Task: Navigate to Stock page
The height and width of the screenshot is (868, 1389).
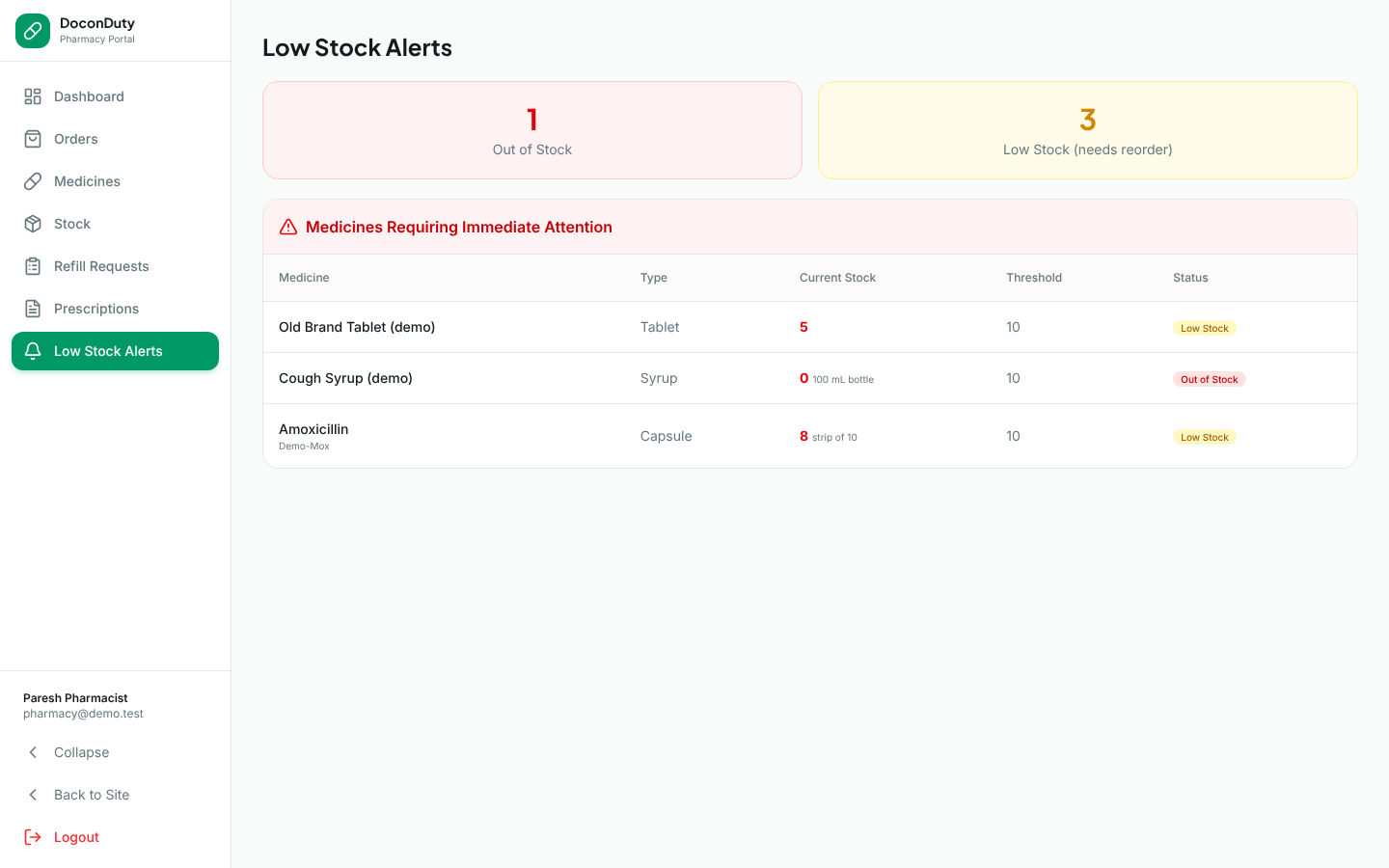Action: click(115, 224)
